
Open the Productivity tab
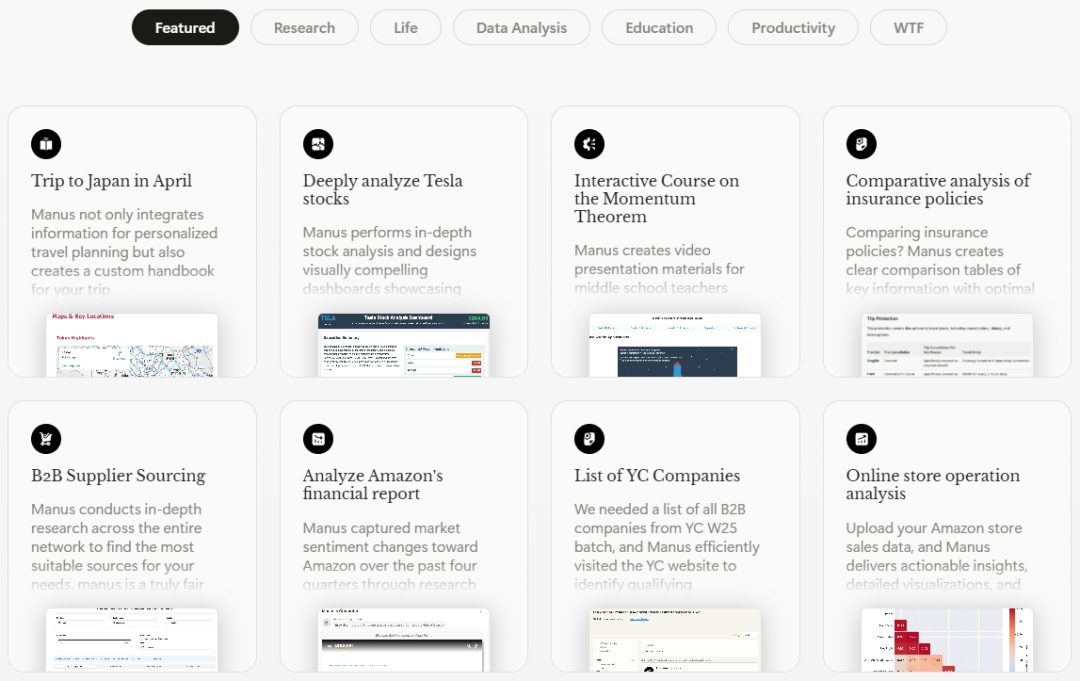click(793, 28)
